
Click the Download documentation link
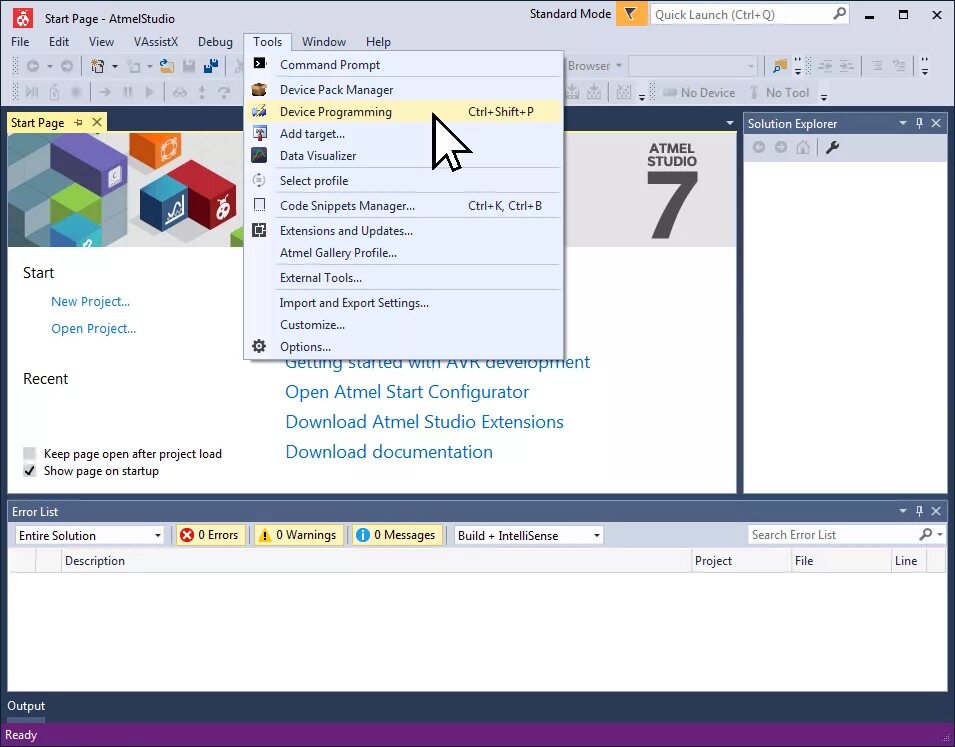coord(389,451)
